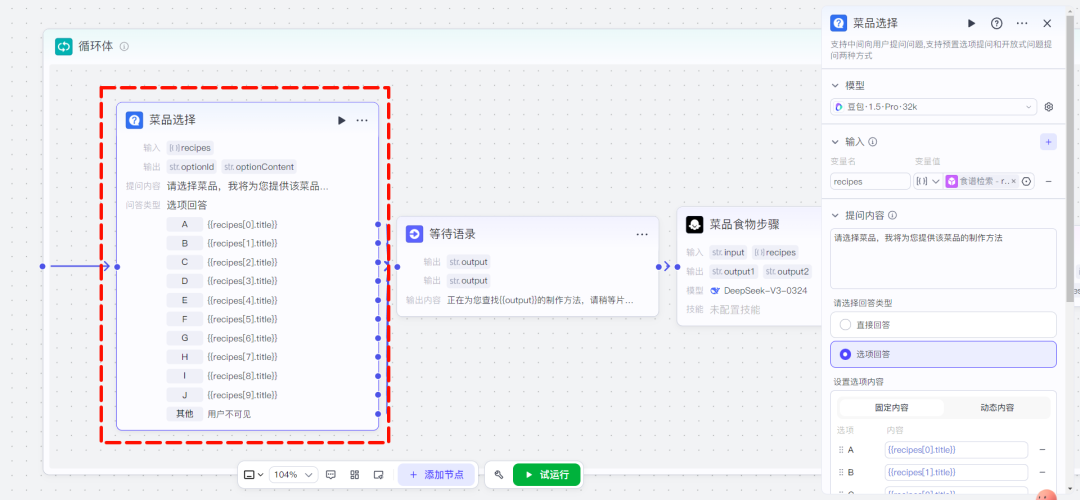Open the more menu on 菜品选择 canvas card

pyautogui.click(x=362, y=121)
